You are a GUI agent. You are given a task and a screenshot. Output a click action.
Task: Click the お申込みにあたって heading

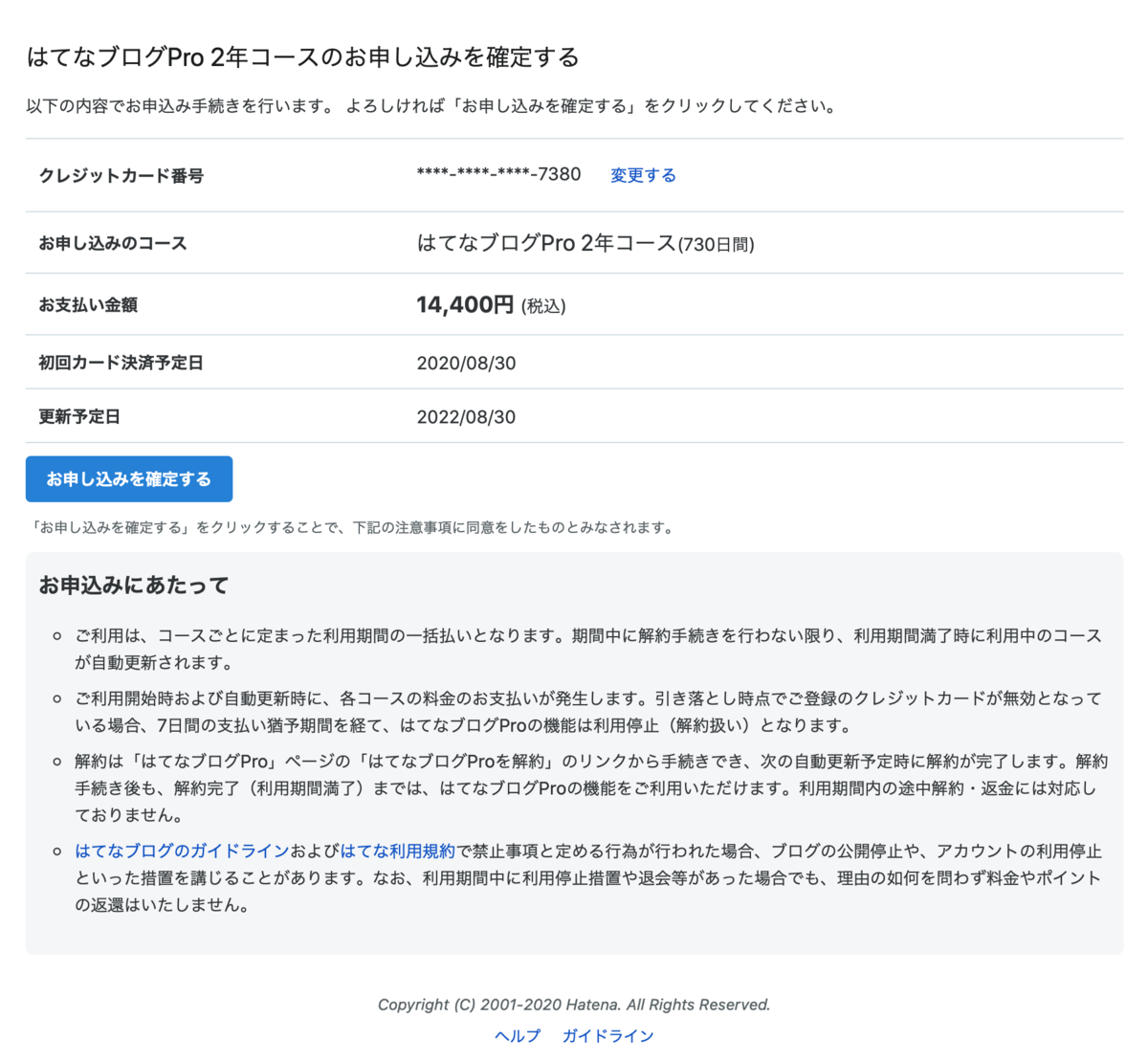pyautogui.click(x=134, y=585)
